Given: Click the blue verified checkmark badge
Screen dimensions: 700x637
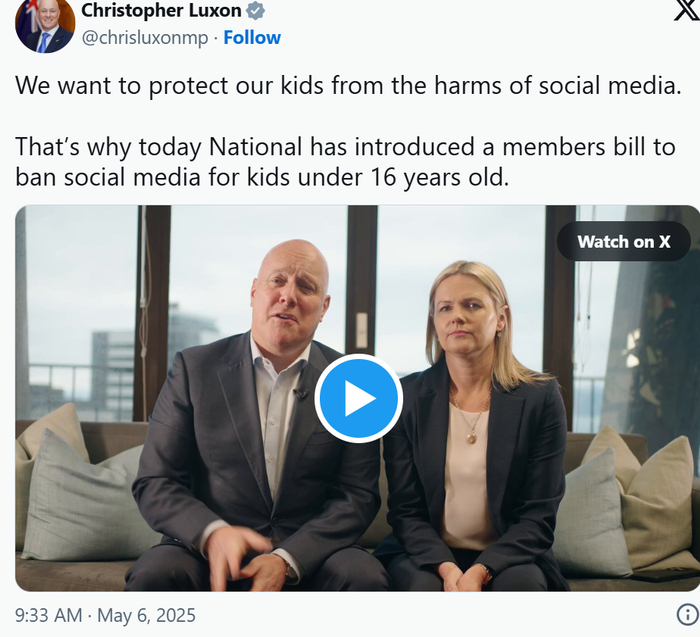Looking at the screenshot, I should click(x=256, y=11).
